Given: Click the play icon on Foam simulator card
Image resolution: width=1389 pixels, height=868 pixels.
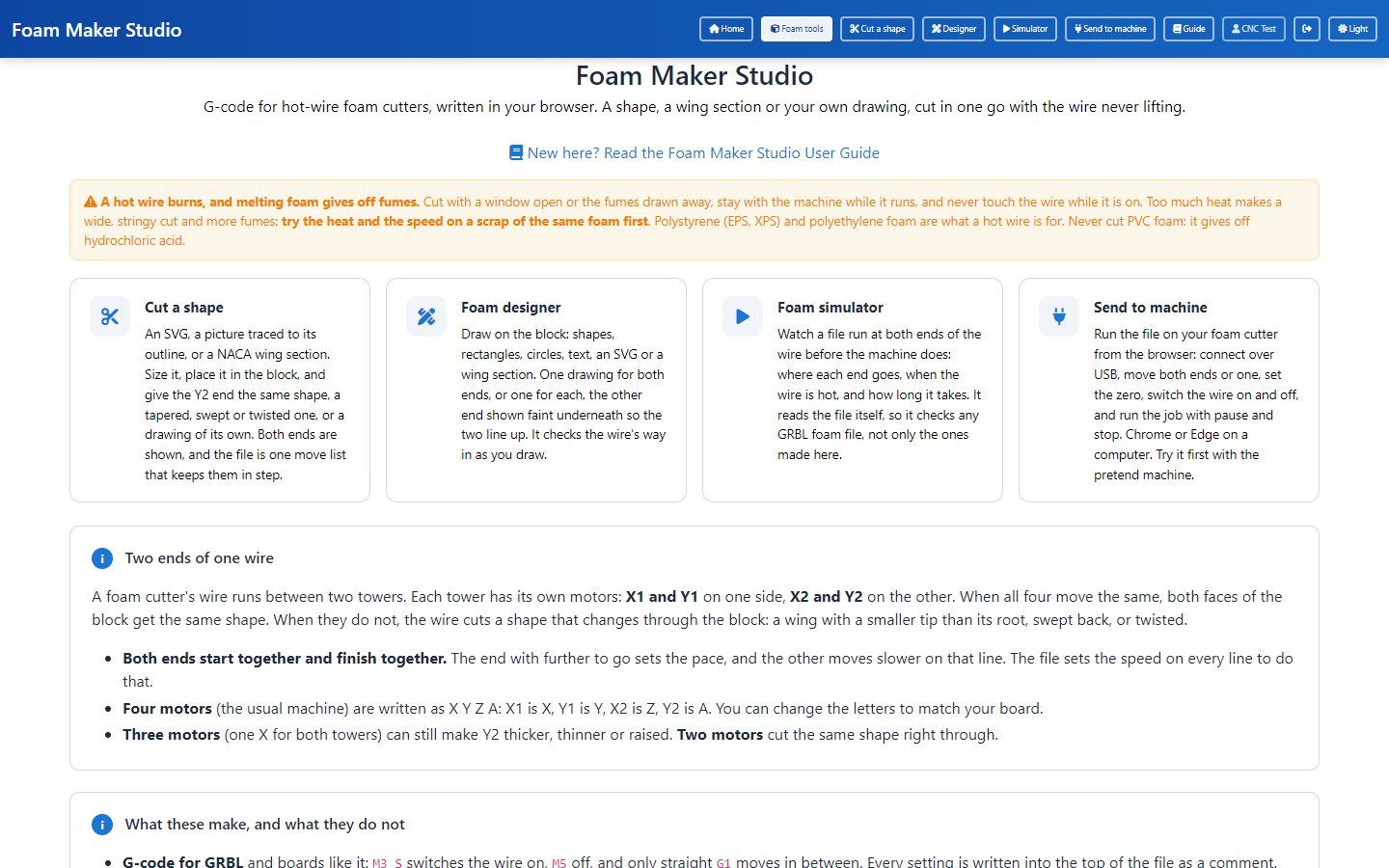Looking at the screenshot, I should 743,316.
